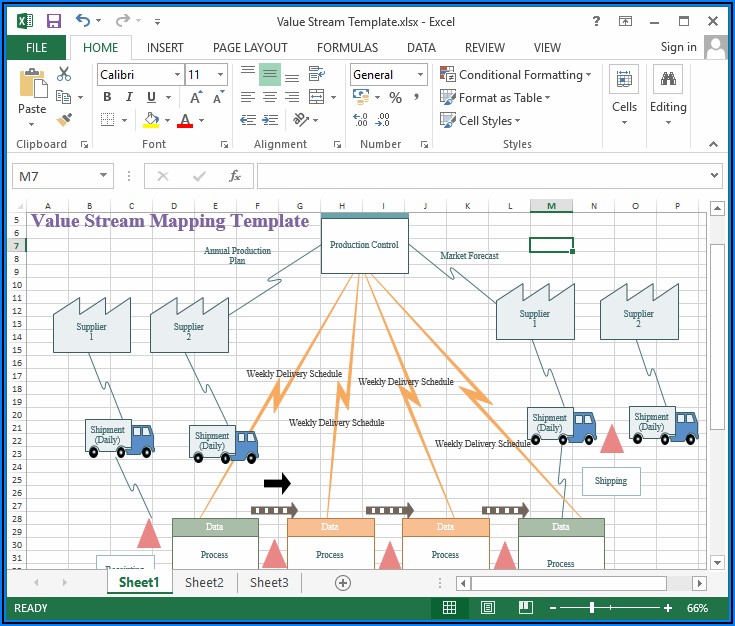Viewport: 735px width, 626px height.
Task: Click the Format Painter brush icon
Action: coord(64,120)
